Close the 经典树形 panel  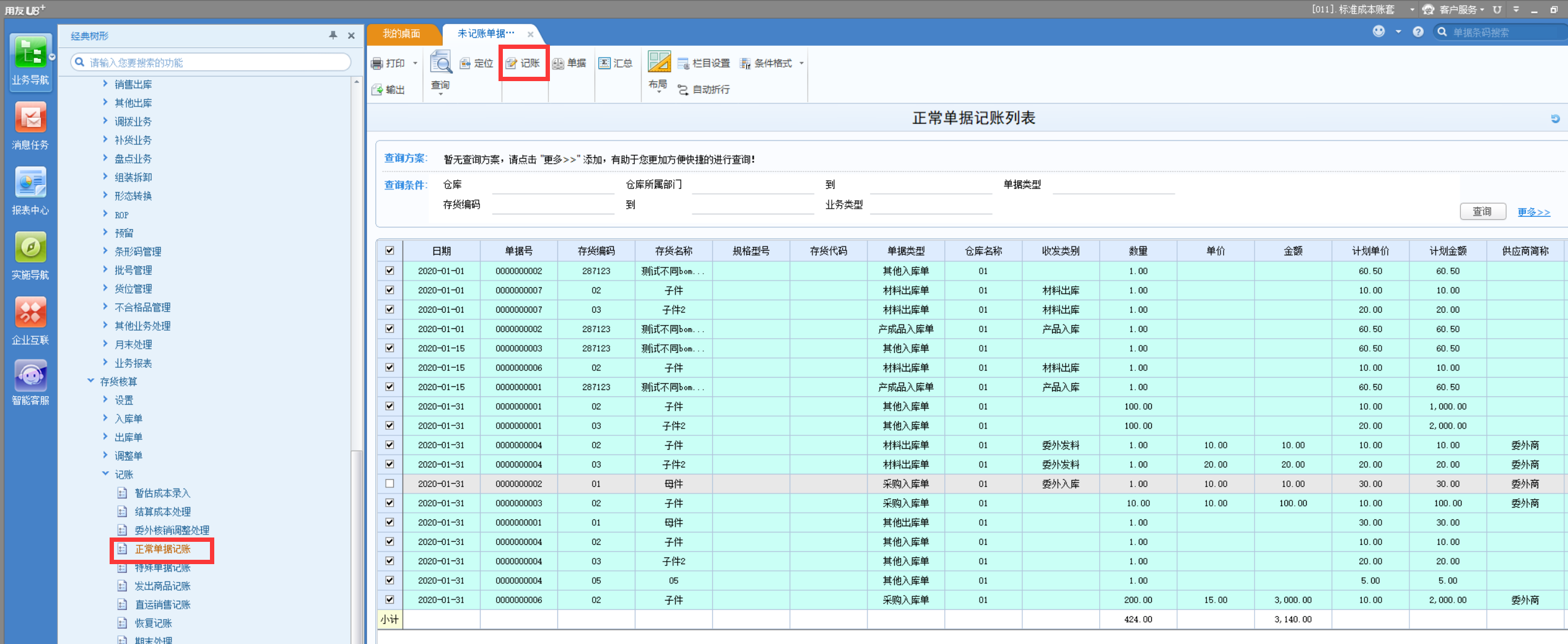(351, 35)
